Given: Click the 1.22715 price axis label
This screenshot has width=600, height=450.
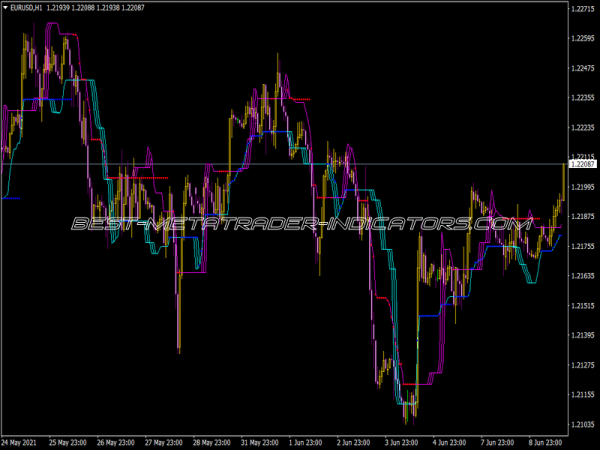Looking at the screenshot, I should pyautogui.click(x=582, y=10).
